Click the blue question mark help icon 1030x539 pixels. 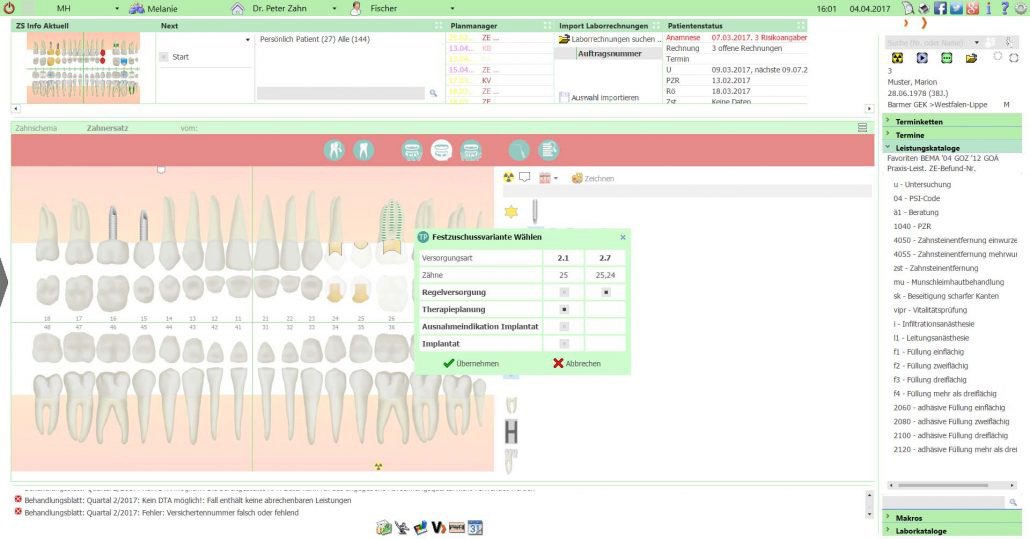1004,8
